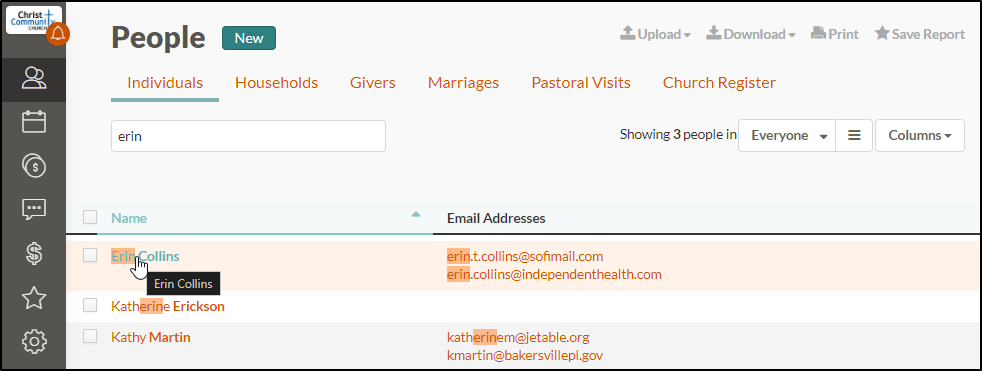Open Kathy Martin's profile link
982x371 pixels.
[151, 337]
